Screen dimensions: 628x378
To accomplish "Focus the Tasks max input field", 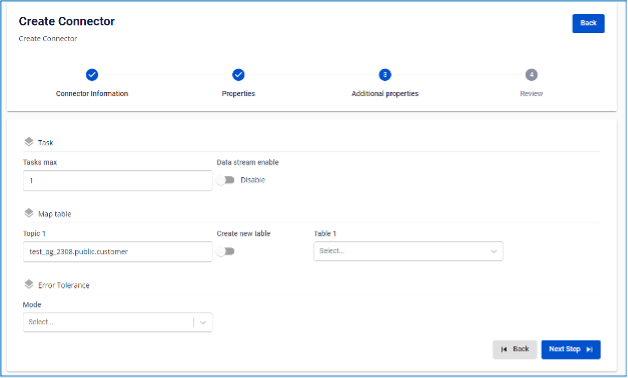I will [x=118, y=181].
